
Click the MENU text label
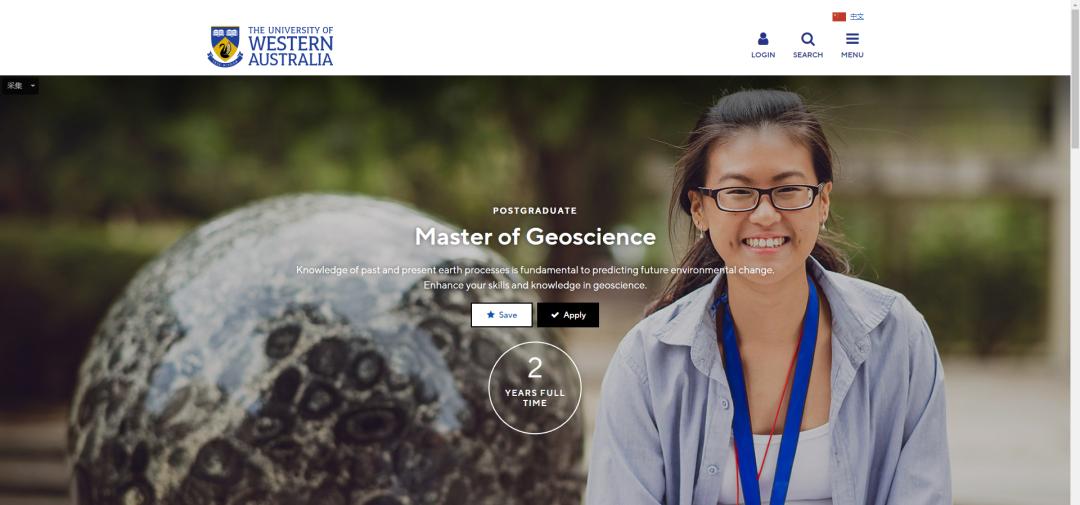tap(852, 55)
